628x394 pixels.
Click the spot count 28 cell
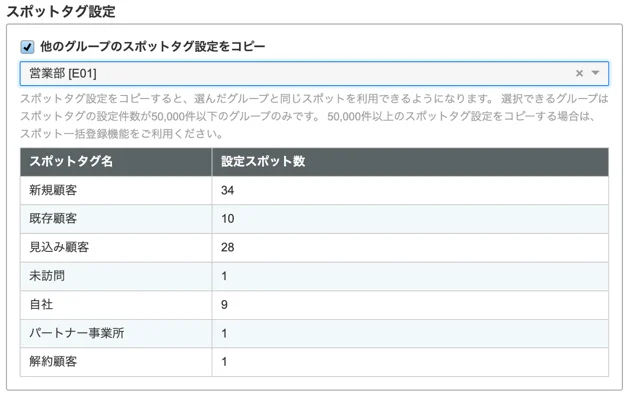point(410,247)
